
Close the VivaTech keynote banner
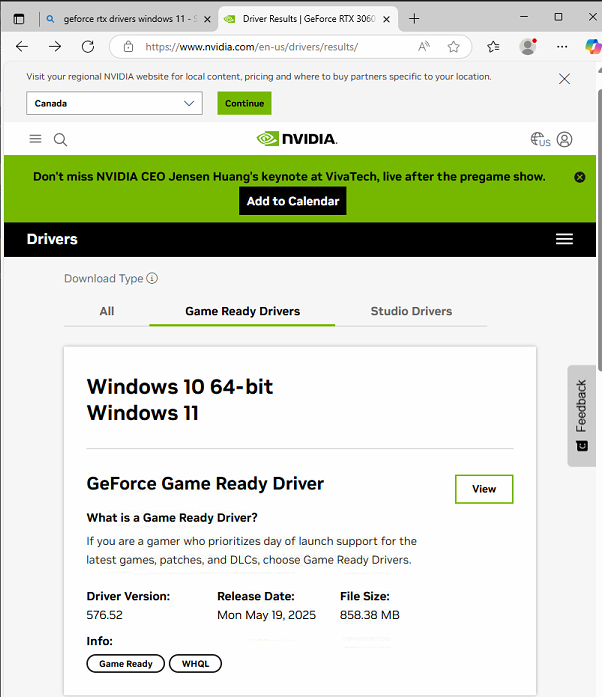point(579,177)
